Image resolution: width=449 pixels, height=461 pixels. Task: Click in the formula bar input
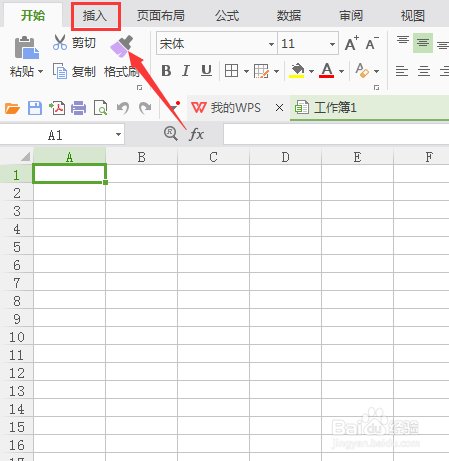coord(336,134)
